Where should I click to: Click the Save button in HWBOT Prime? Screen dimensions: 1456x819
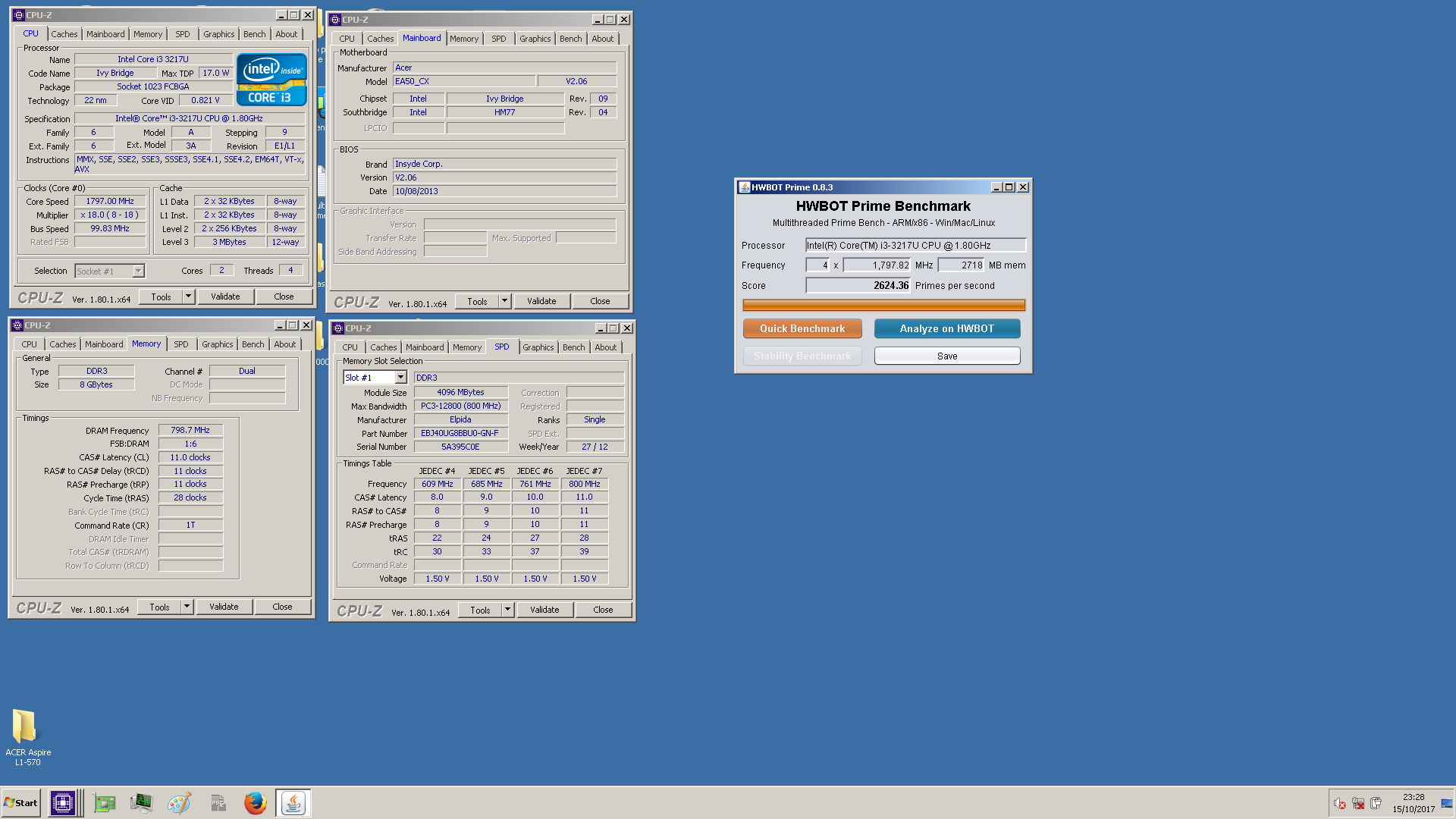click(947, 356)
